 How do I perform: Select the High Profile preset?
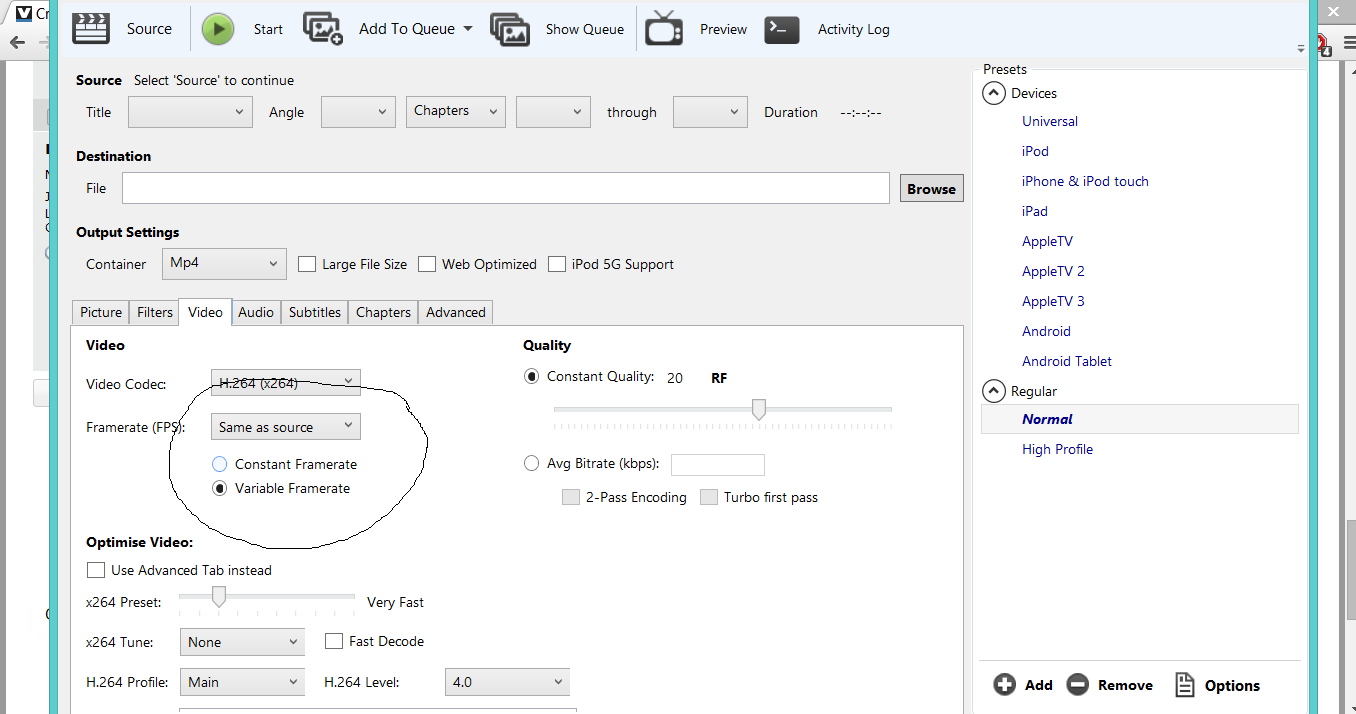pyautogui.click(x=1057, y=449)
